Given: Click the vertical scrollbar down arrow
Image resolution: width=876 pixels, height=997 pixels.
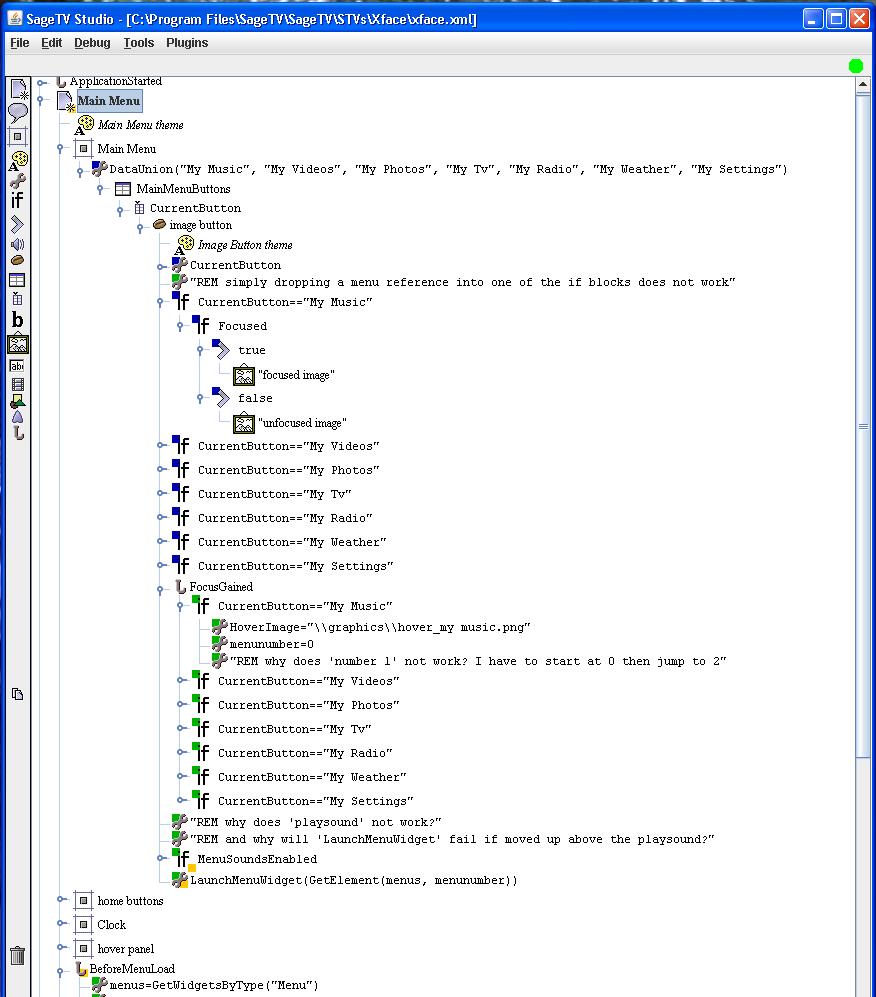Looking at the screenshot, I should point(863,986).
